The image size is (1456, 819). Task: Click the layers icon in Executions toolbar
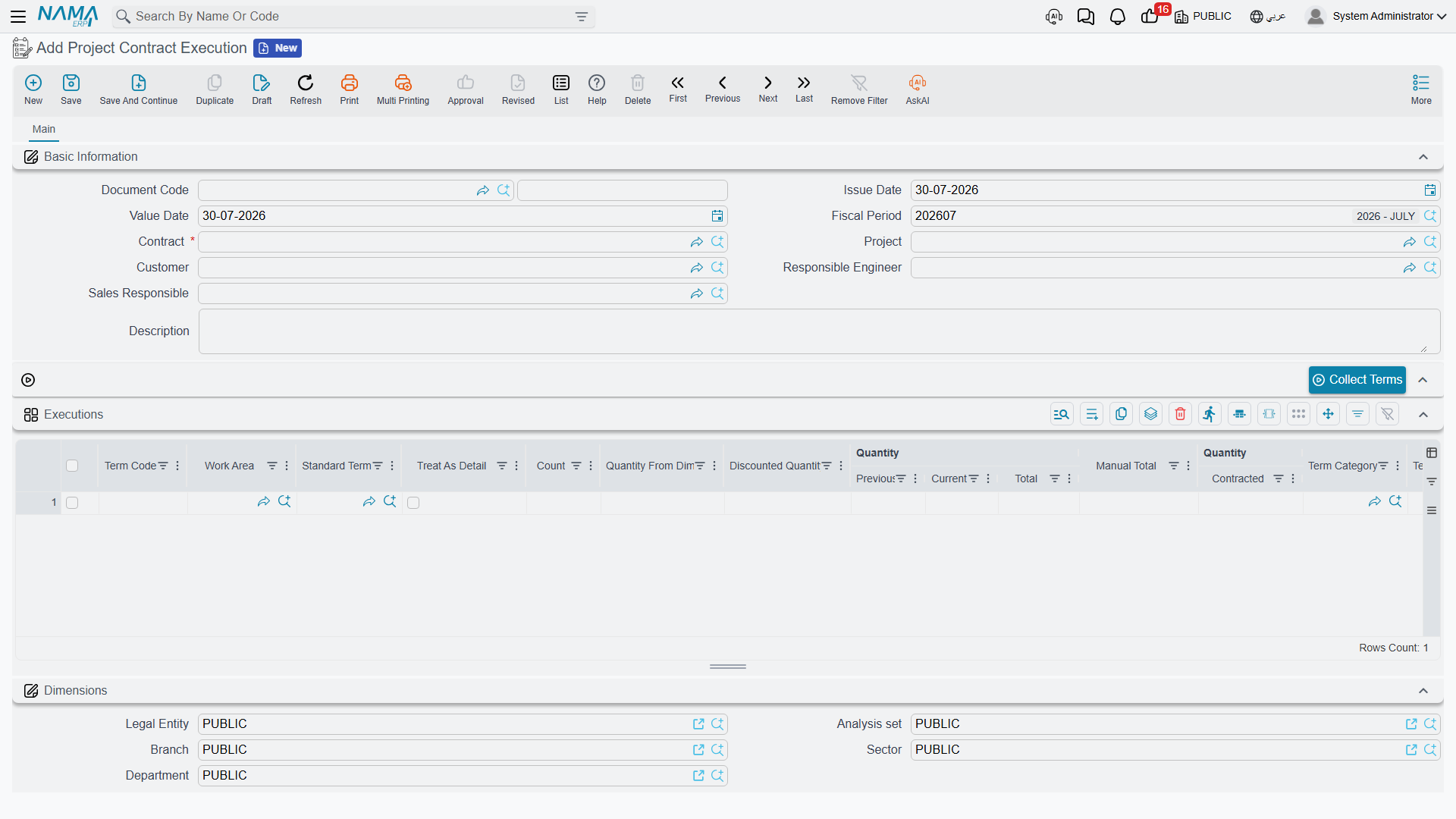[1150, 414]
